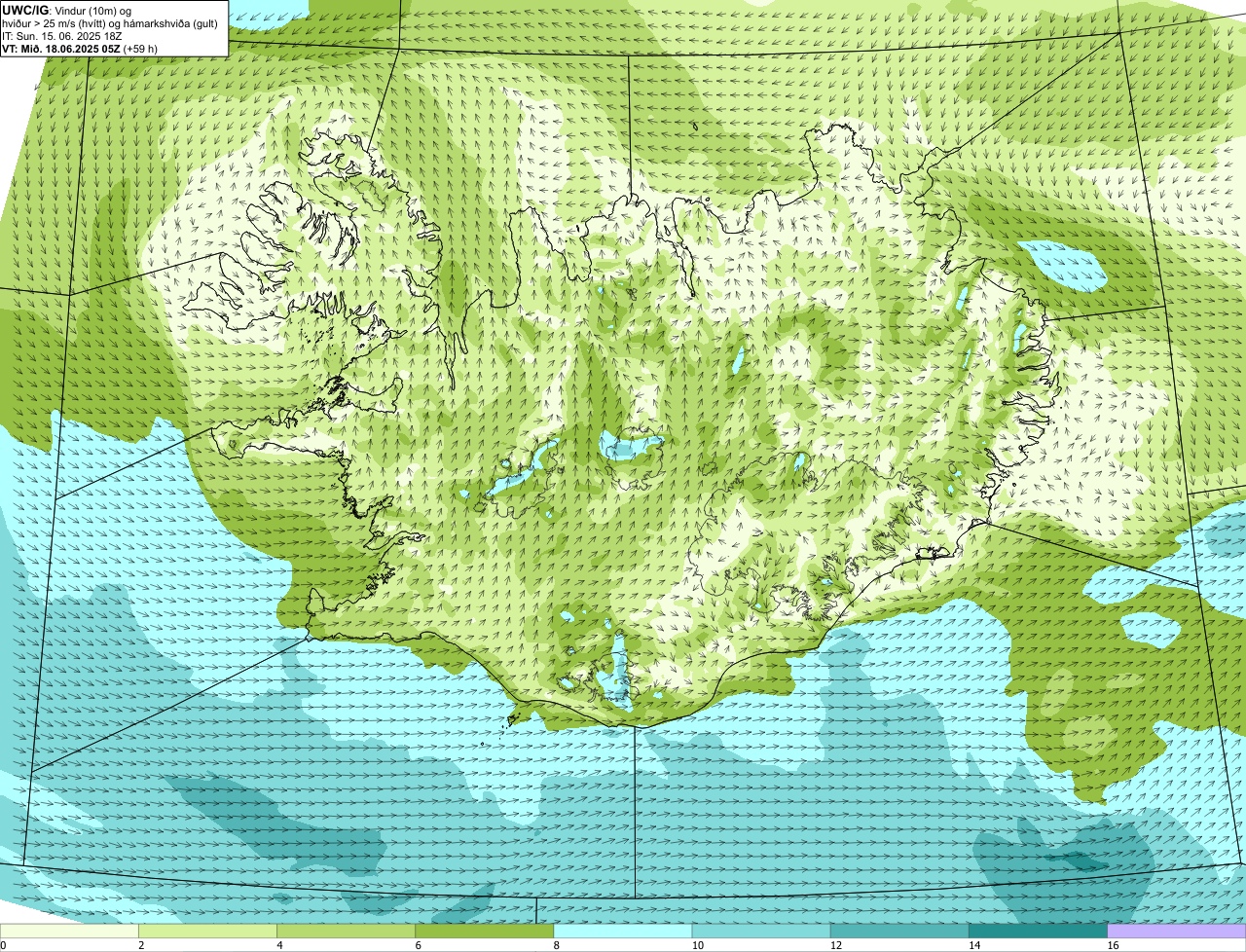
Task: Click the title line "UWC/IG: Vindur (10m) og"
Action: 66,11
